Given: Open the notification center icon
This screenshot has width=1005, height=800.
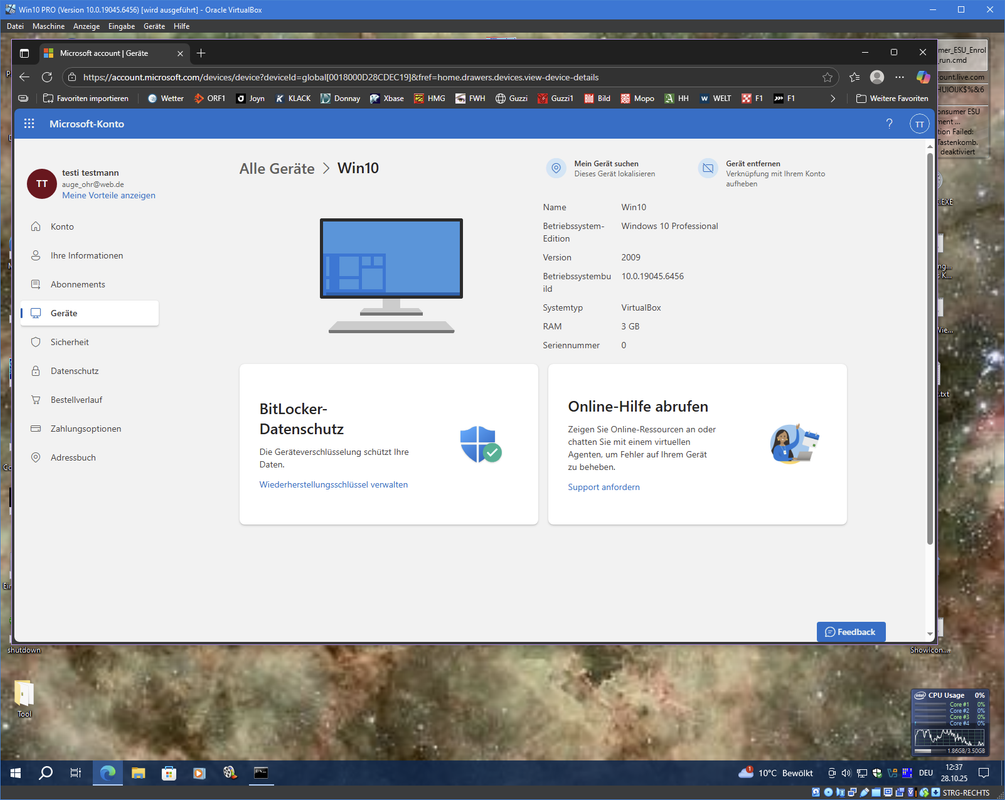Looking at the screenshot, I should coord(984,773).
